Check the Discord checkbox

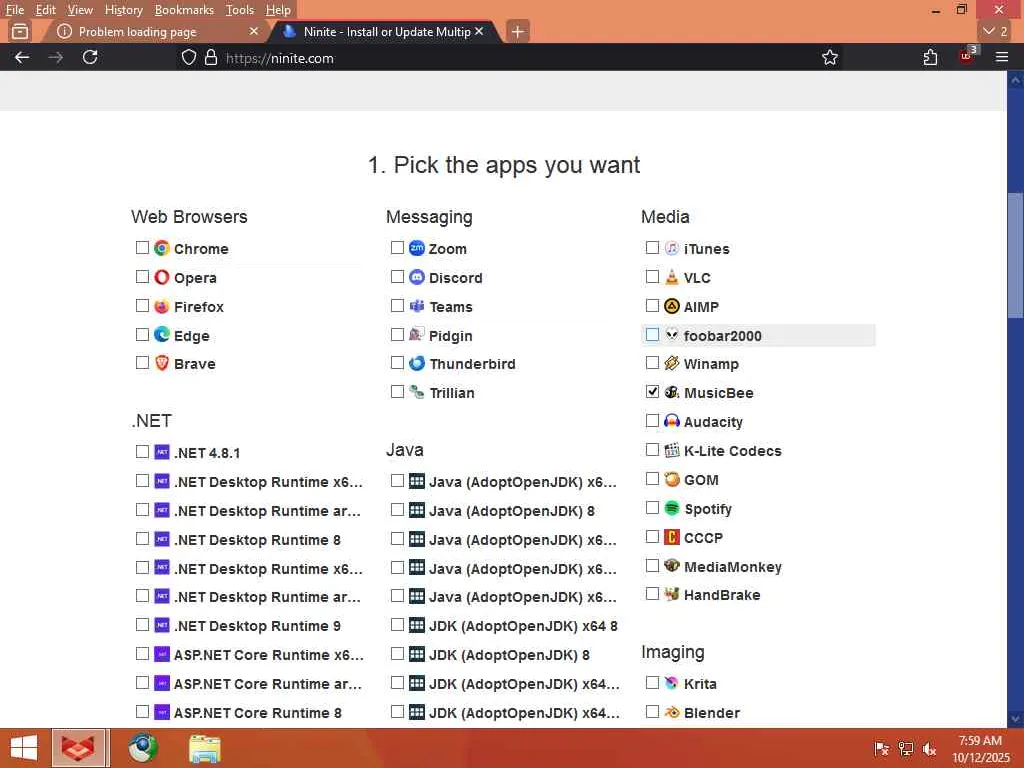click(397, 277)
